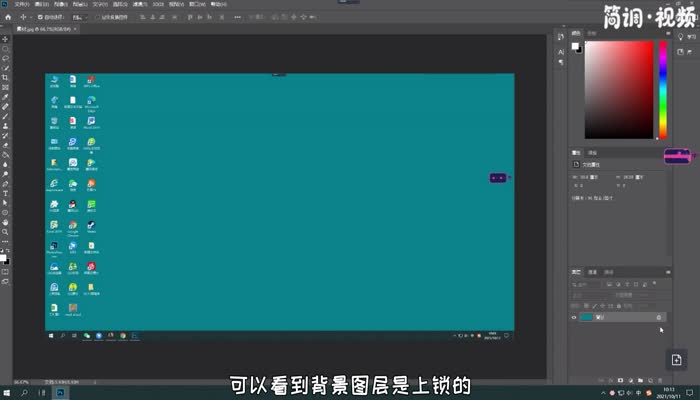This screenshot has height=400, width=700.
Task: Click the foreground color swatch in toolbox
Action: [3, 258]
